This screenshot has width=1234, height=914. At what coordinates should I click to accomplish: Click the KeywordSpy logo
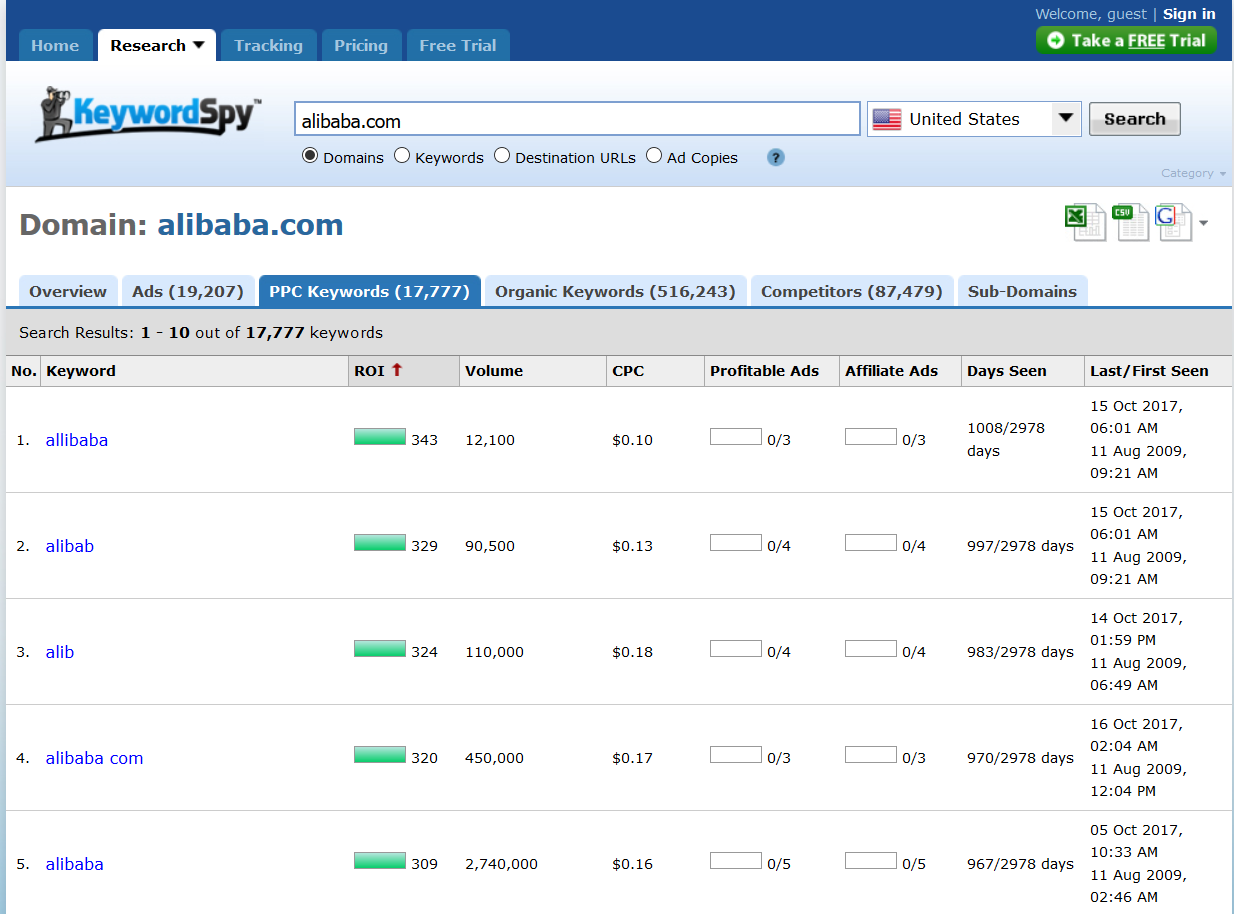tap(148, 114)
